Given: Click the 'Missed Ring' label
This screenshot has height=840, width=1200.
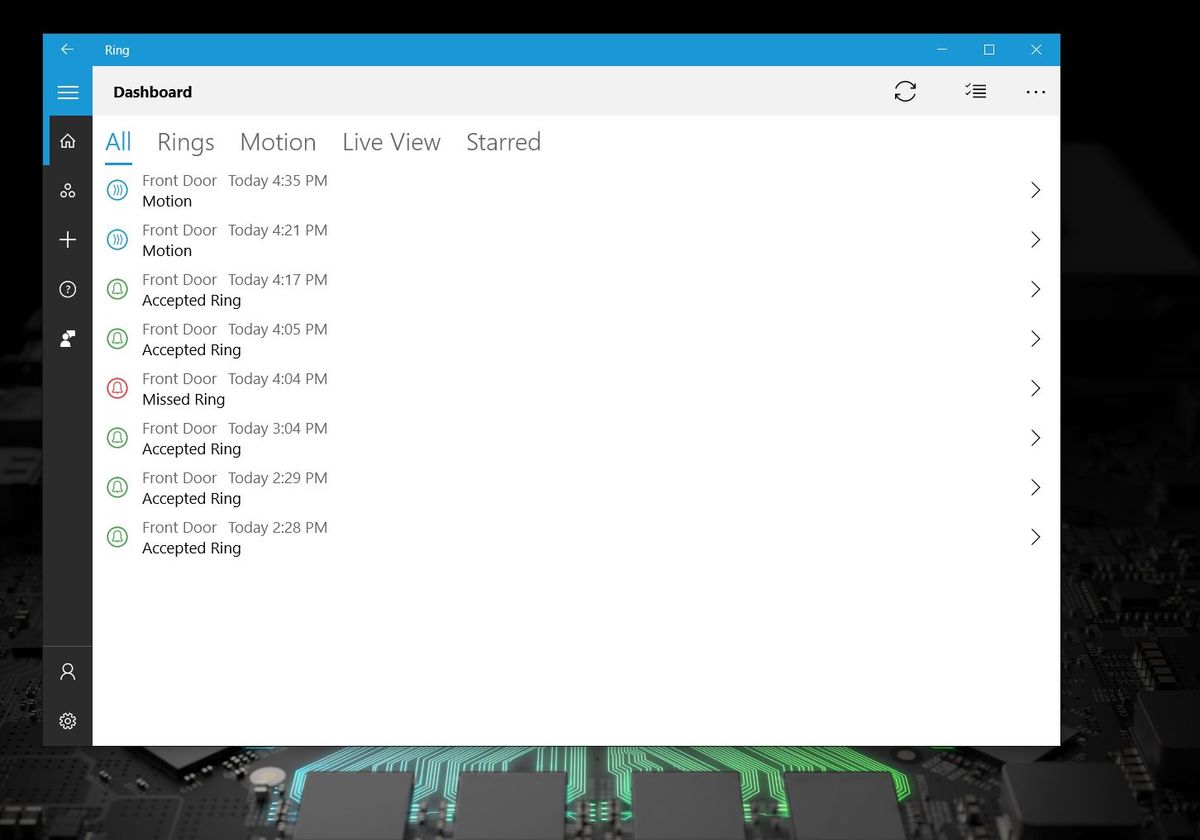Looking at the screenshot, I should pyautogui.click(x=183, y=400).
